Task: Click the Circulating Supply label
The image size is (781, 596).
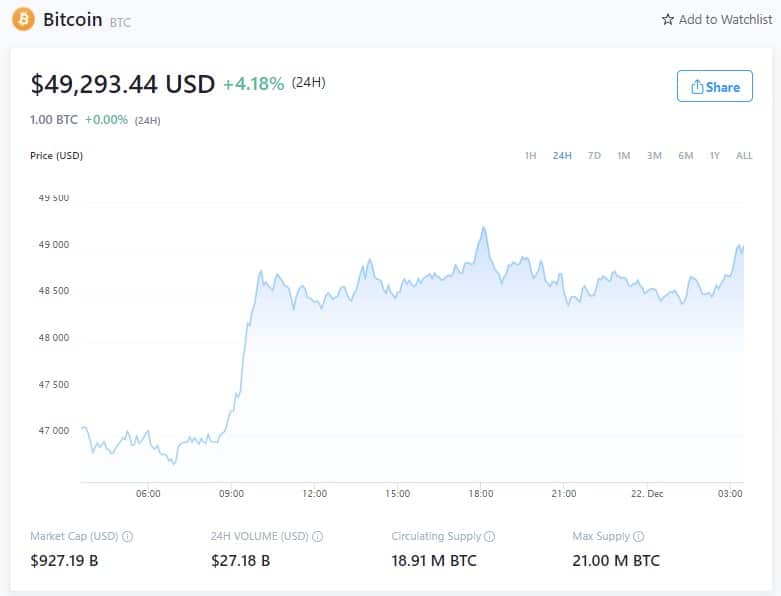Action: pyautogui.click(x=436, y=536)
